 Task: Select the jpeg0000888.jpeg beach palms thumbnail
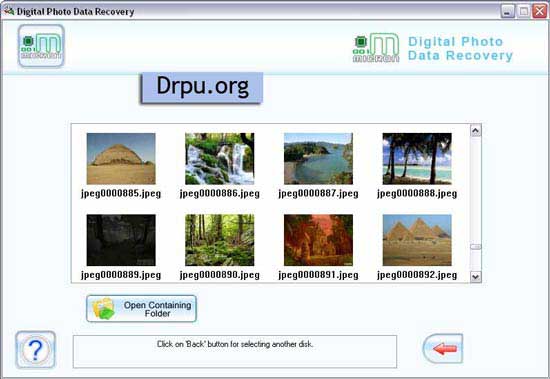pos(417,159)
